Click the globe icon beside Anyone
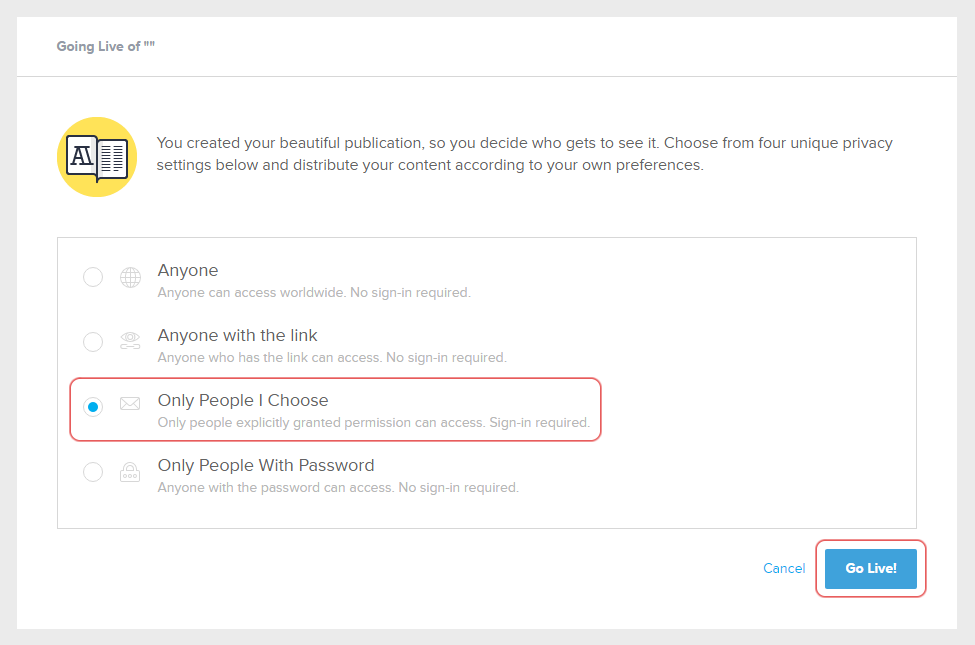The width and height of the screenshot is (975, 645). pyautogui.click(x=130, y=278)
